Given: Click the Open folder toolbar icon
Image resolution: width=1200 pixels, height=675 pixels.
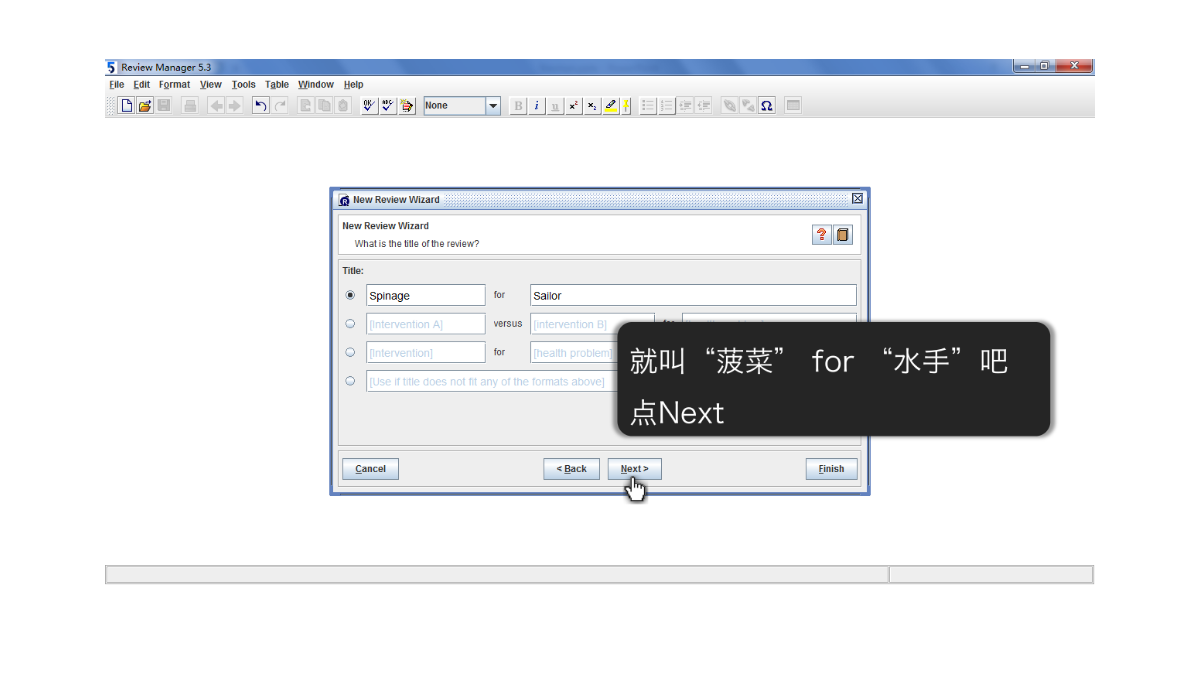Looking at the screenshot, I should tap(145, 105).
